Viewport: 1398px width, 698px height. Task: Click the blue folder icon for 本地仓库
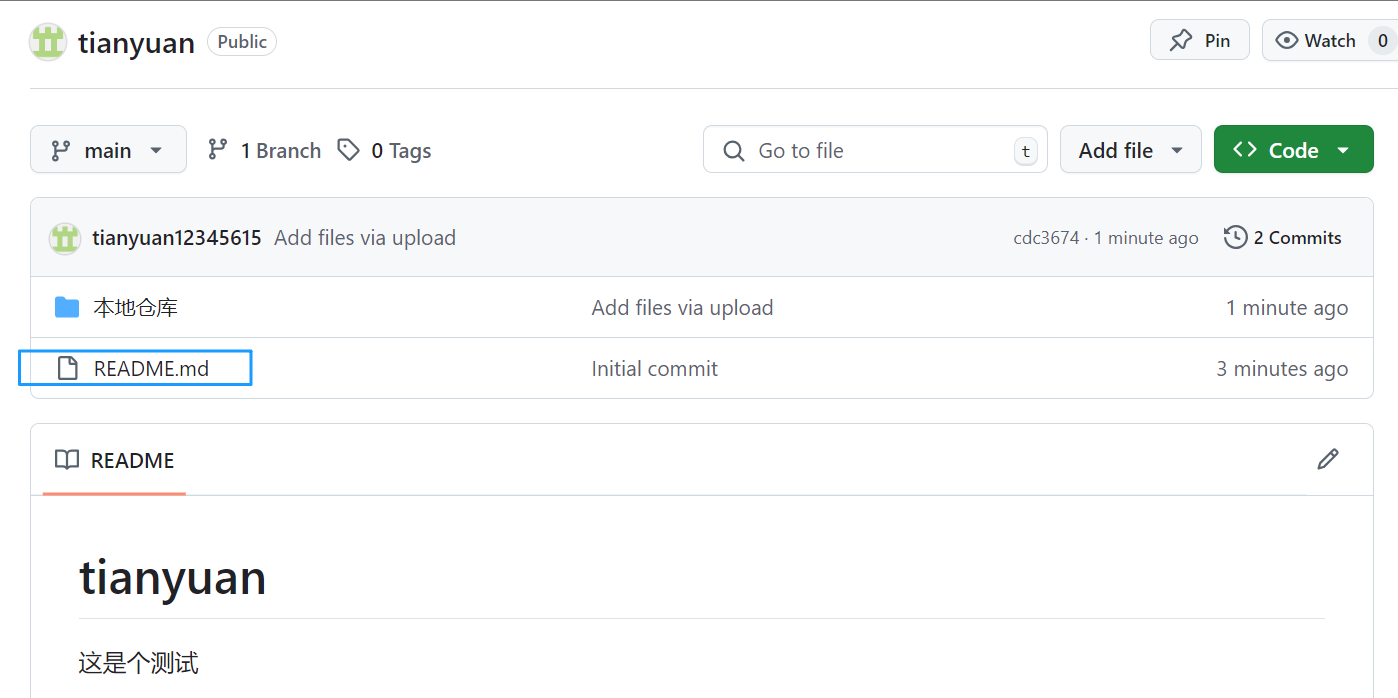[x=67, y=307]
